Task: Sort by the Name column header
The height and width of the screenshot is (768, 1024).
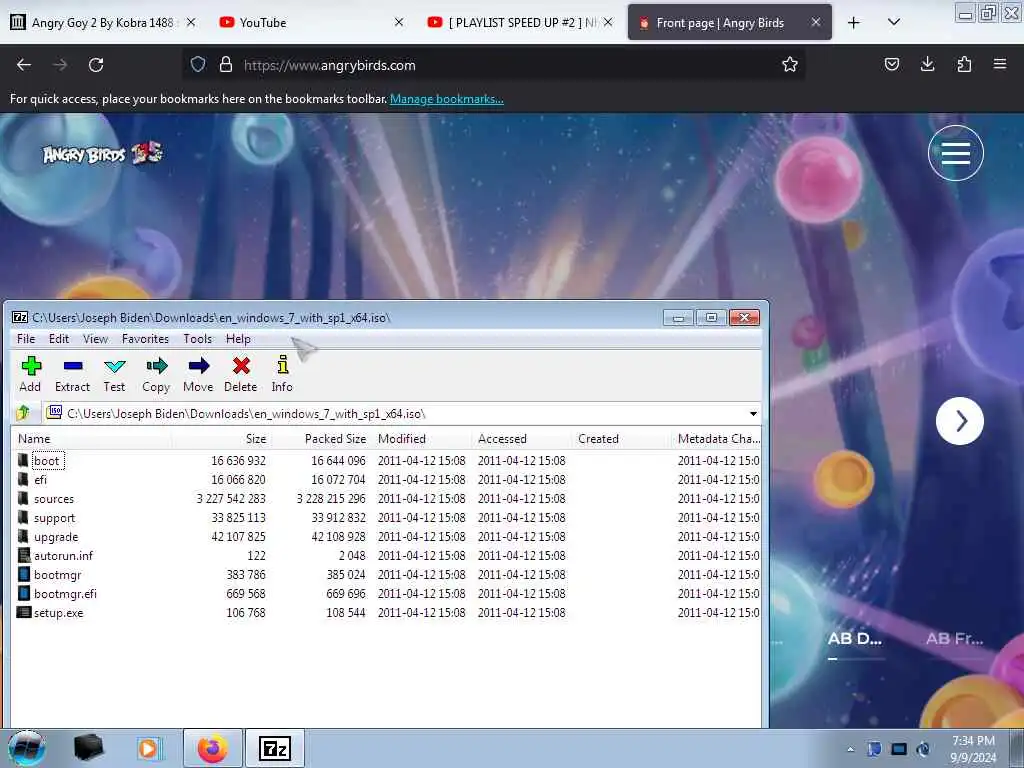Action: tap(91, 439)
